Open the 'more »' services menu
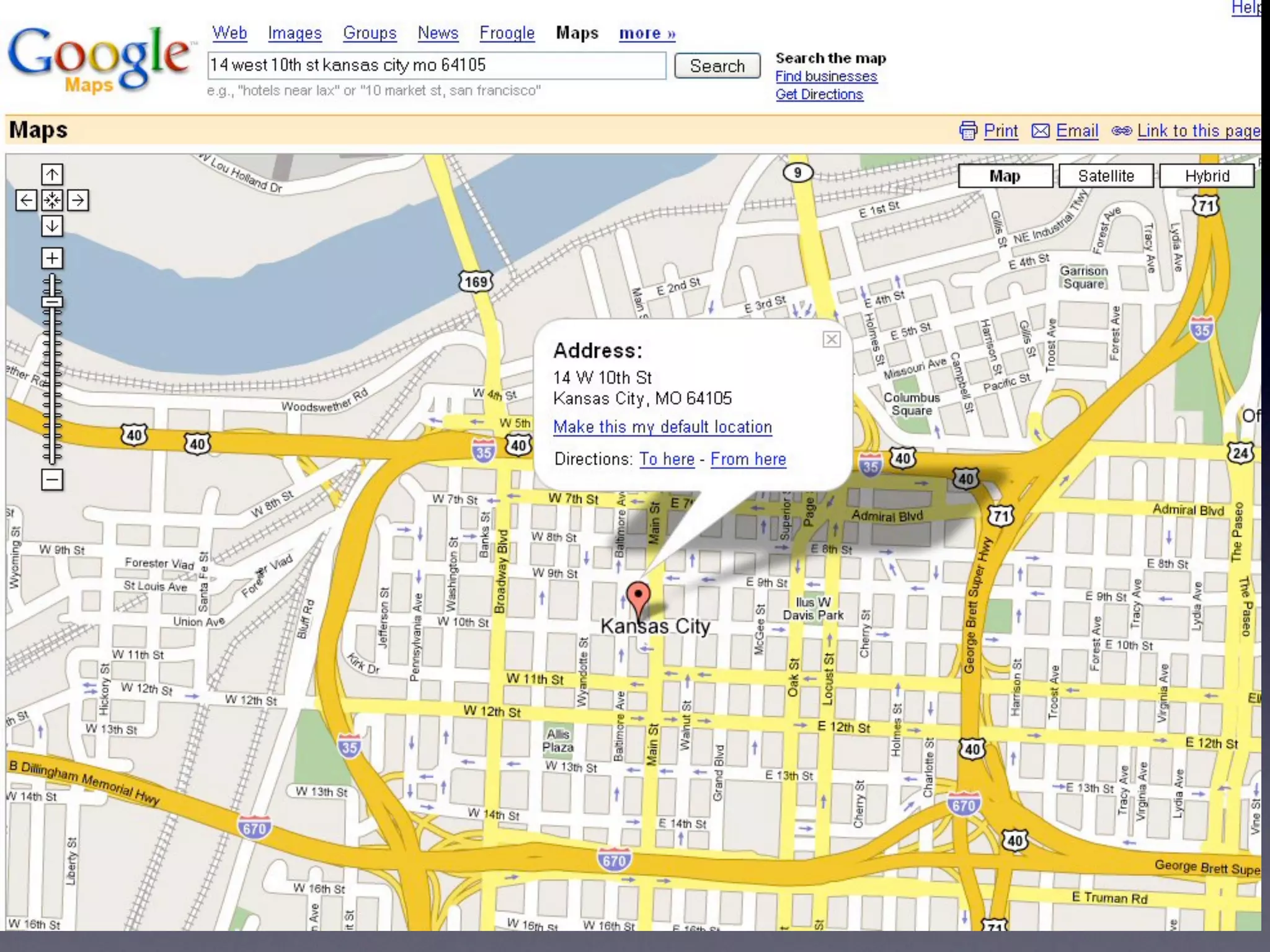This screenshot has height=952, width=1270. pyautogui.click(x=647, y=33)
